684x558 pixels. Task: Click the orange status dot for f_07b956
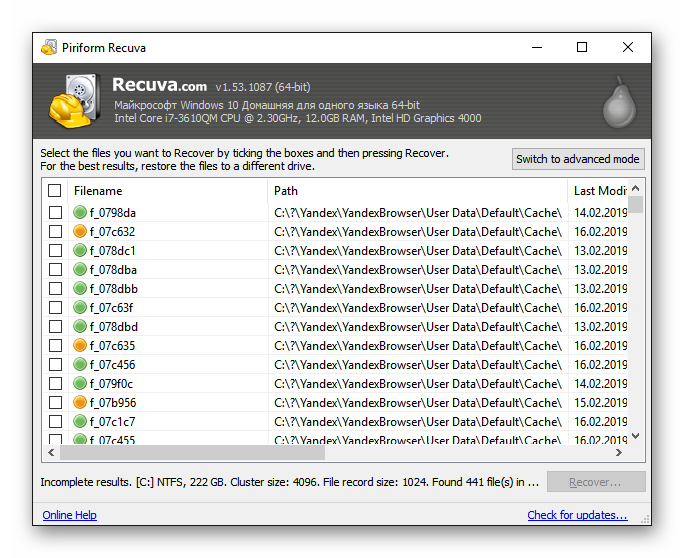[x=80, y=402]
